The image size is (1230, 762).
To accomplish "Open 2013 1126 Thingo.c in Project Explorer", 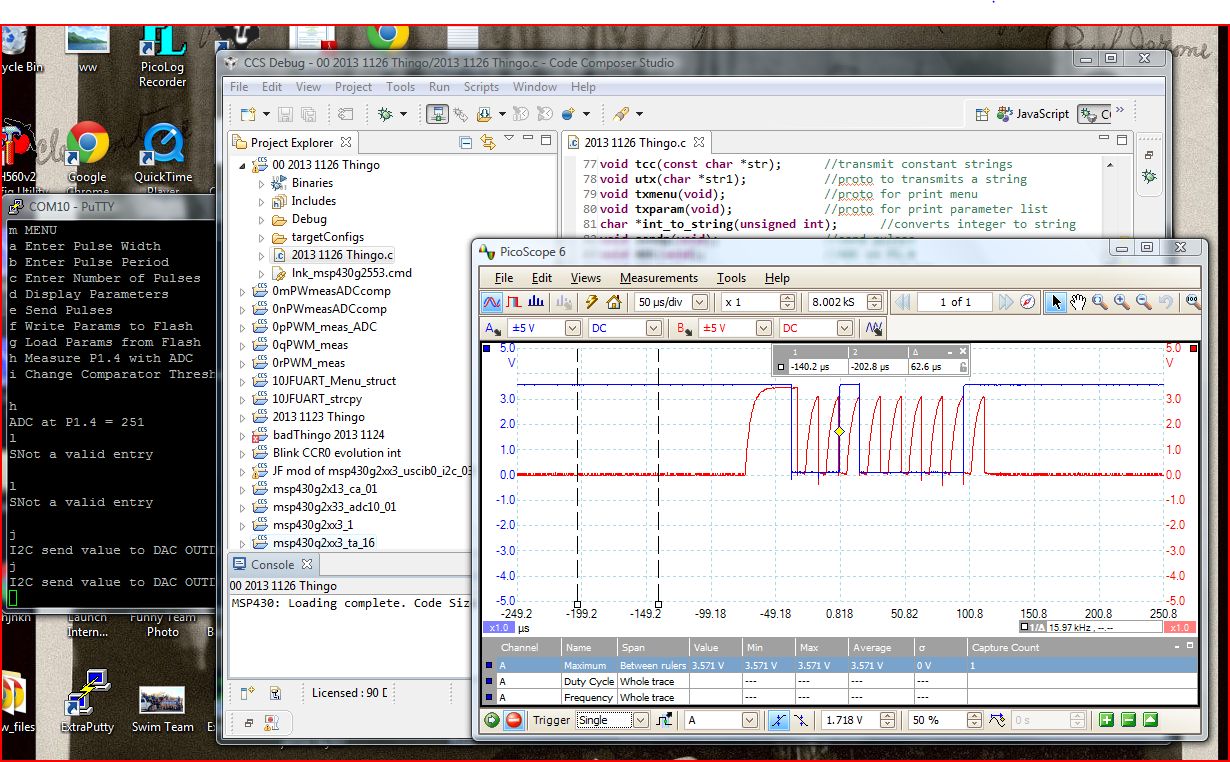I will click(x=343, y=255).
